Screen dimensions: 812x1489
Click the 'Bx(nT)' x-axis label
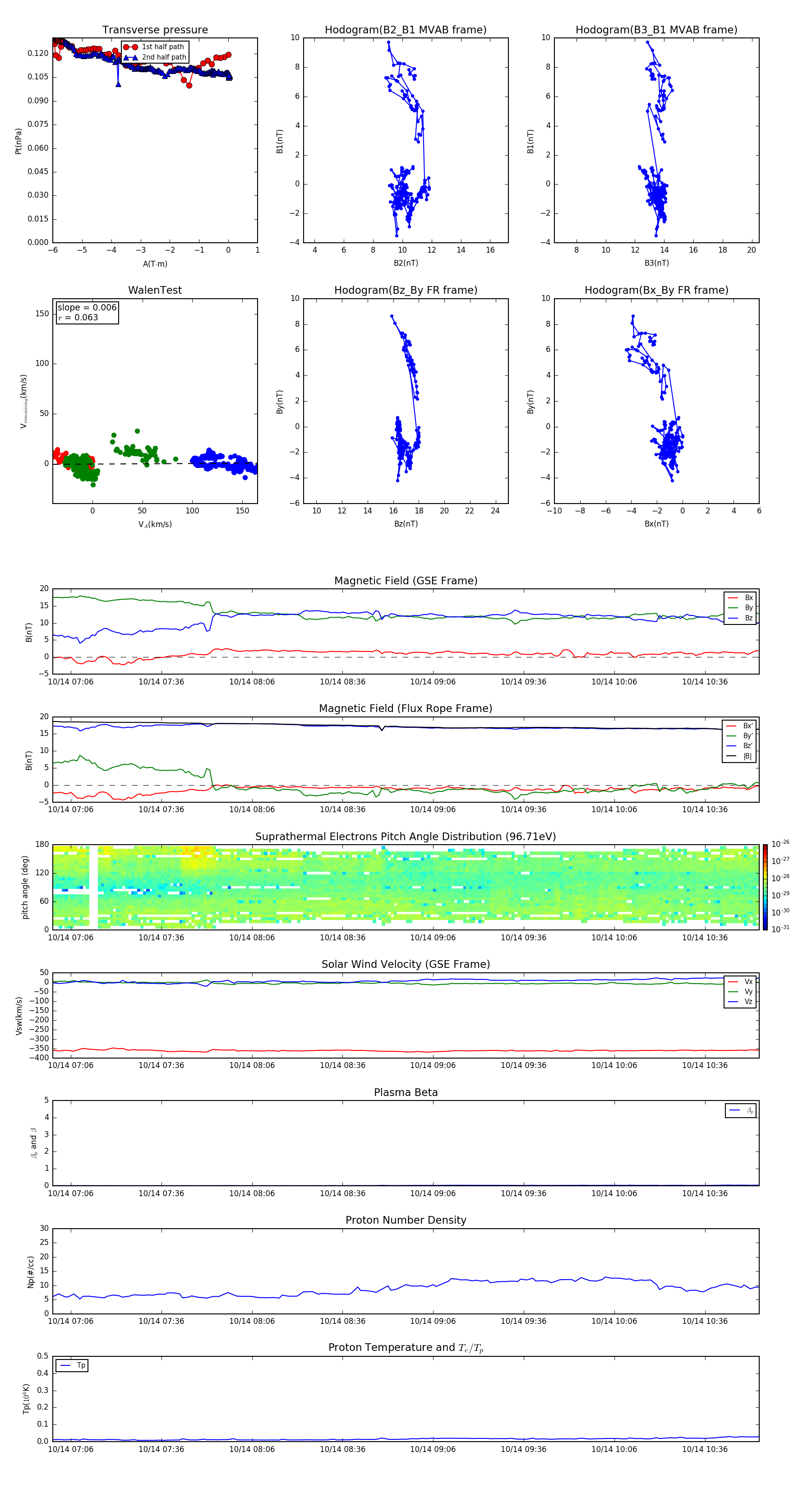click(656, 524)
